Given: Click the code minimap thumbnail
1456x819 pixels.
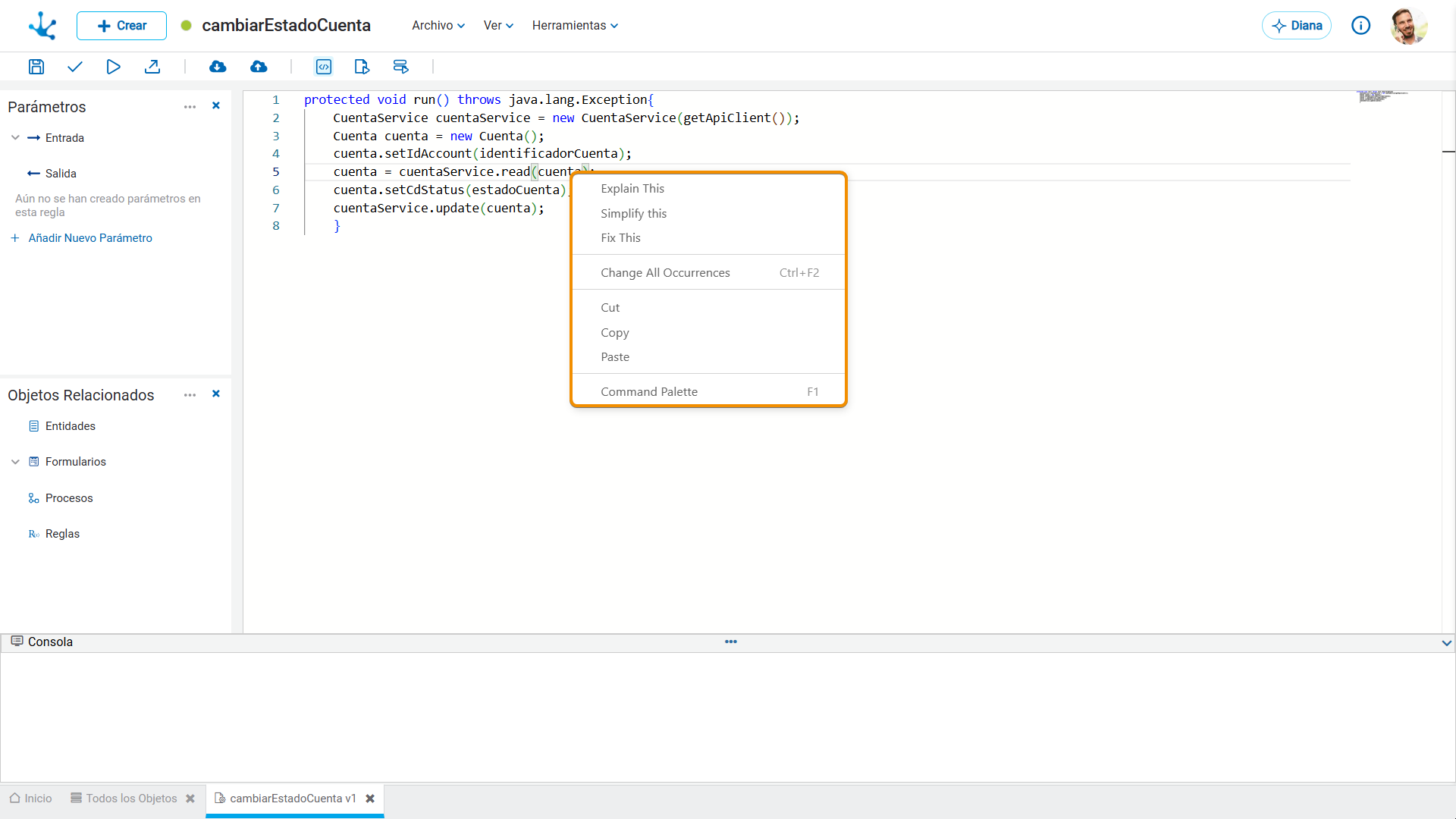Looking at the screenshot, I should [1382, 96].
